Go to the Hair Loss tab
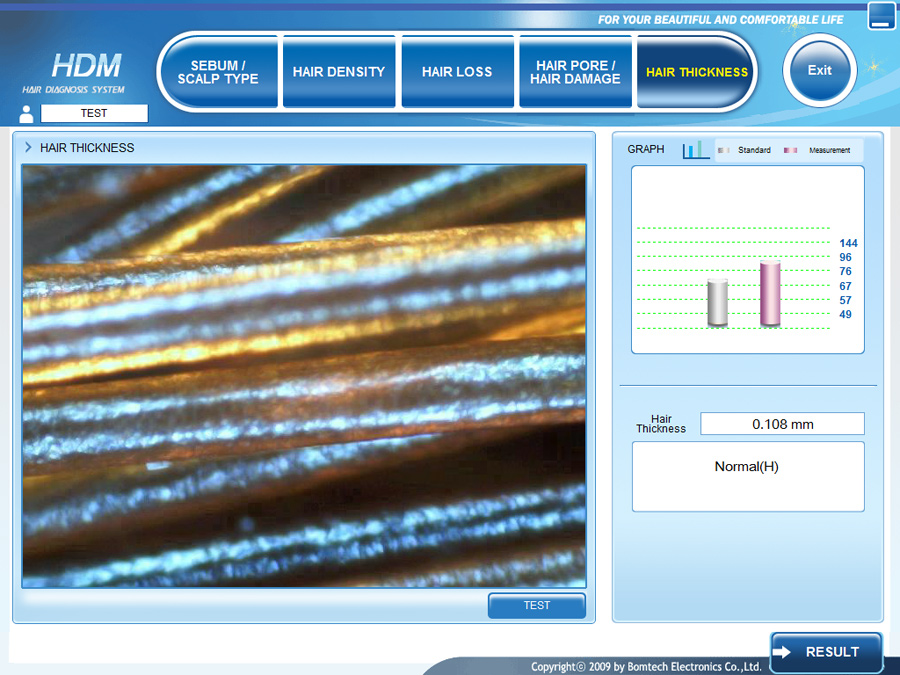900x675 pixels. coord(456,72)
